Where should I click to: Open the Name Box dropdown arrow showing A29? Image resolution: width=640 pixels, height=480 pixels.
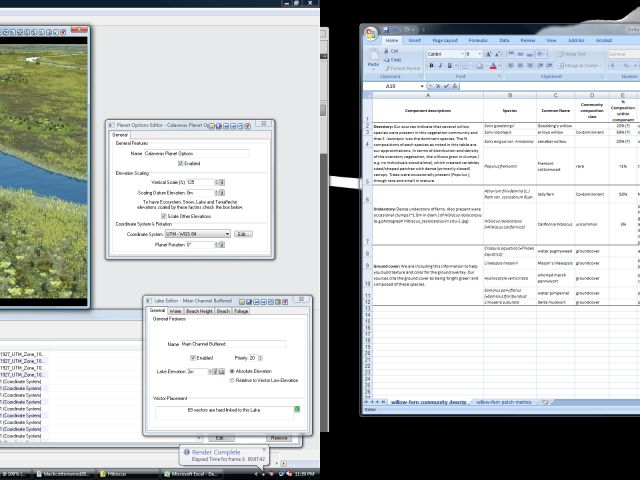pos(422,86)
